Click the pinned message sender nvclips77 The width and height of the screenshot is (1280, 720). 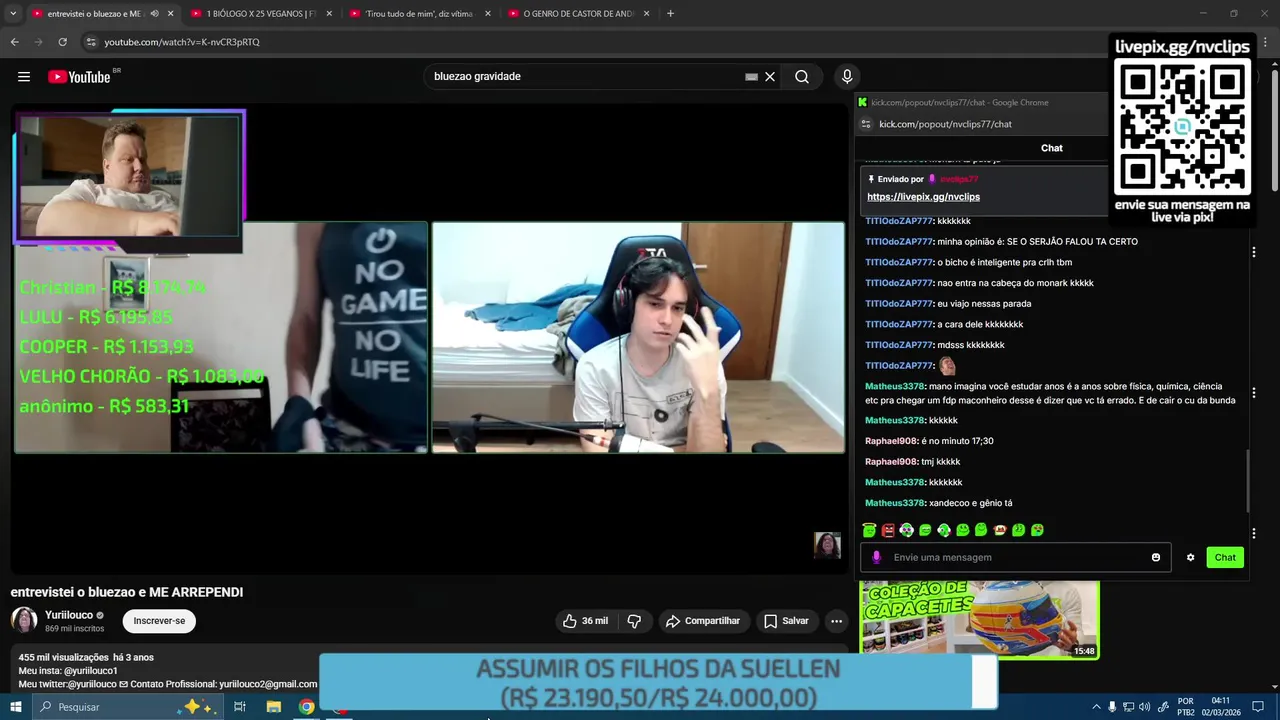point(959,179)
